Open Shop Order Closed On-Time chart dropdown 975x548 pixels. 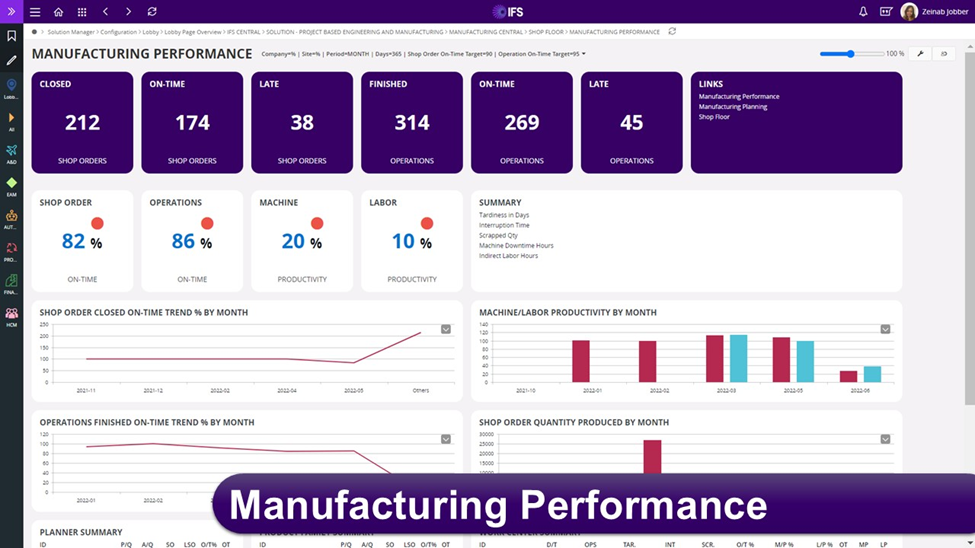446,329
